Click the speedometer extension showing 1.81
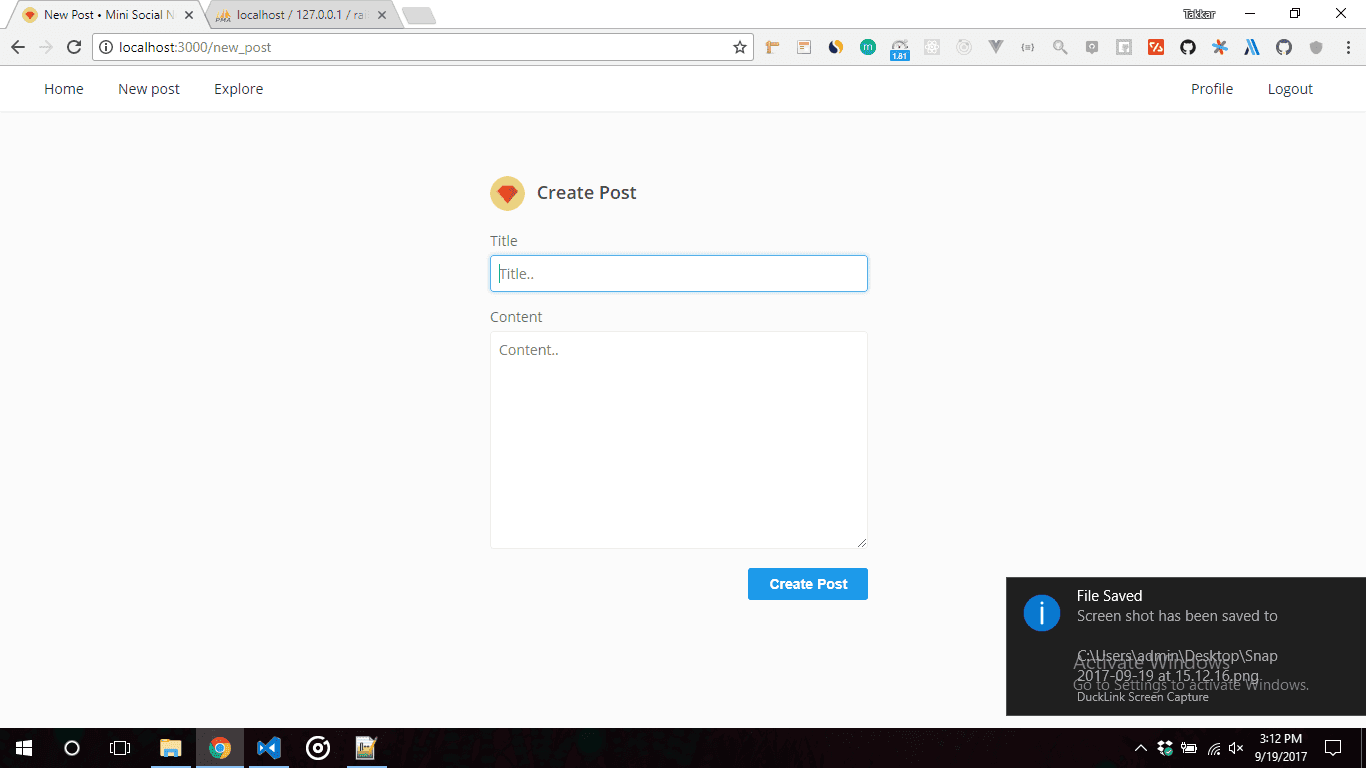This screenshot has height=768, width=1366. 899,49
